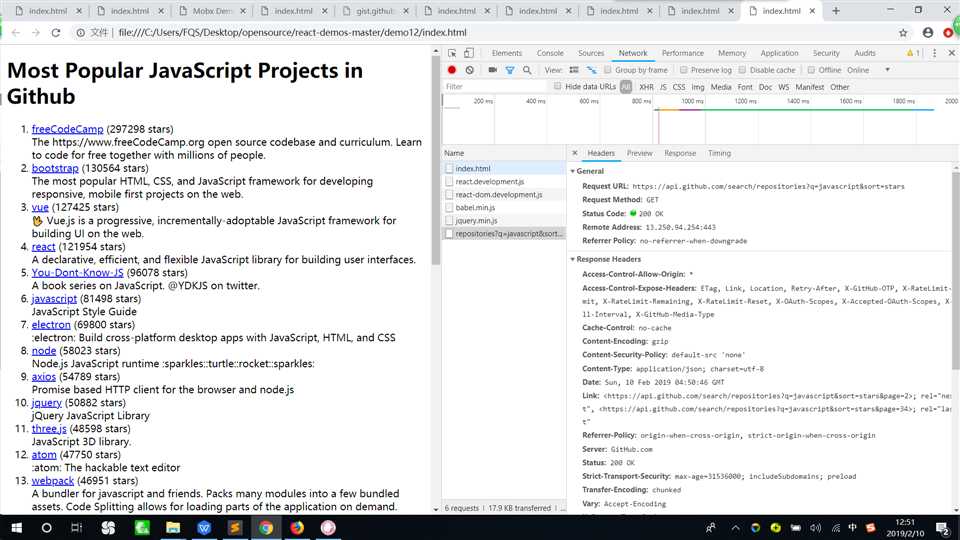960x540 pixels.
Task: Switch to the Console panel
Action: [550, 53]
